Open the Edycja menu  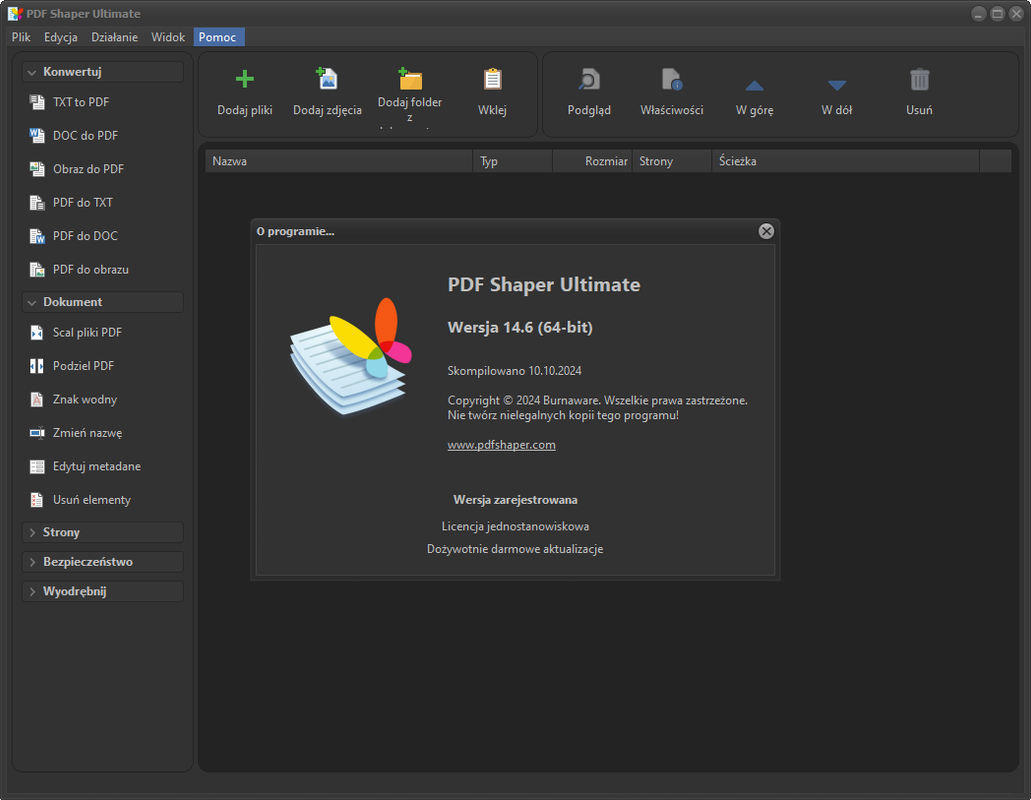pos(60,37)
